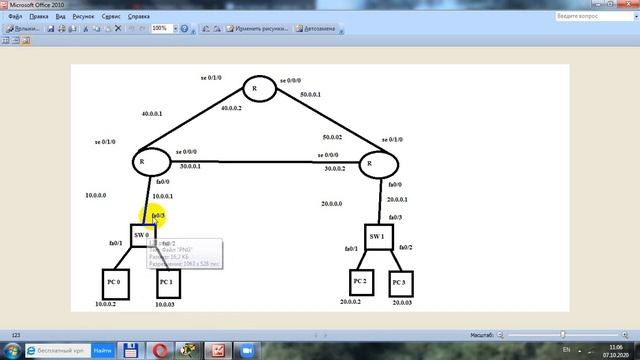Screen dimensions: 640x360
Task: Click the Save floppy icon in toolbar
Action: 51,29
